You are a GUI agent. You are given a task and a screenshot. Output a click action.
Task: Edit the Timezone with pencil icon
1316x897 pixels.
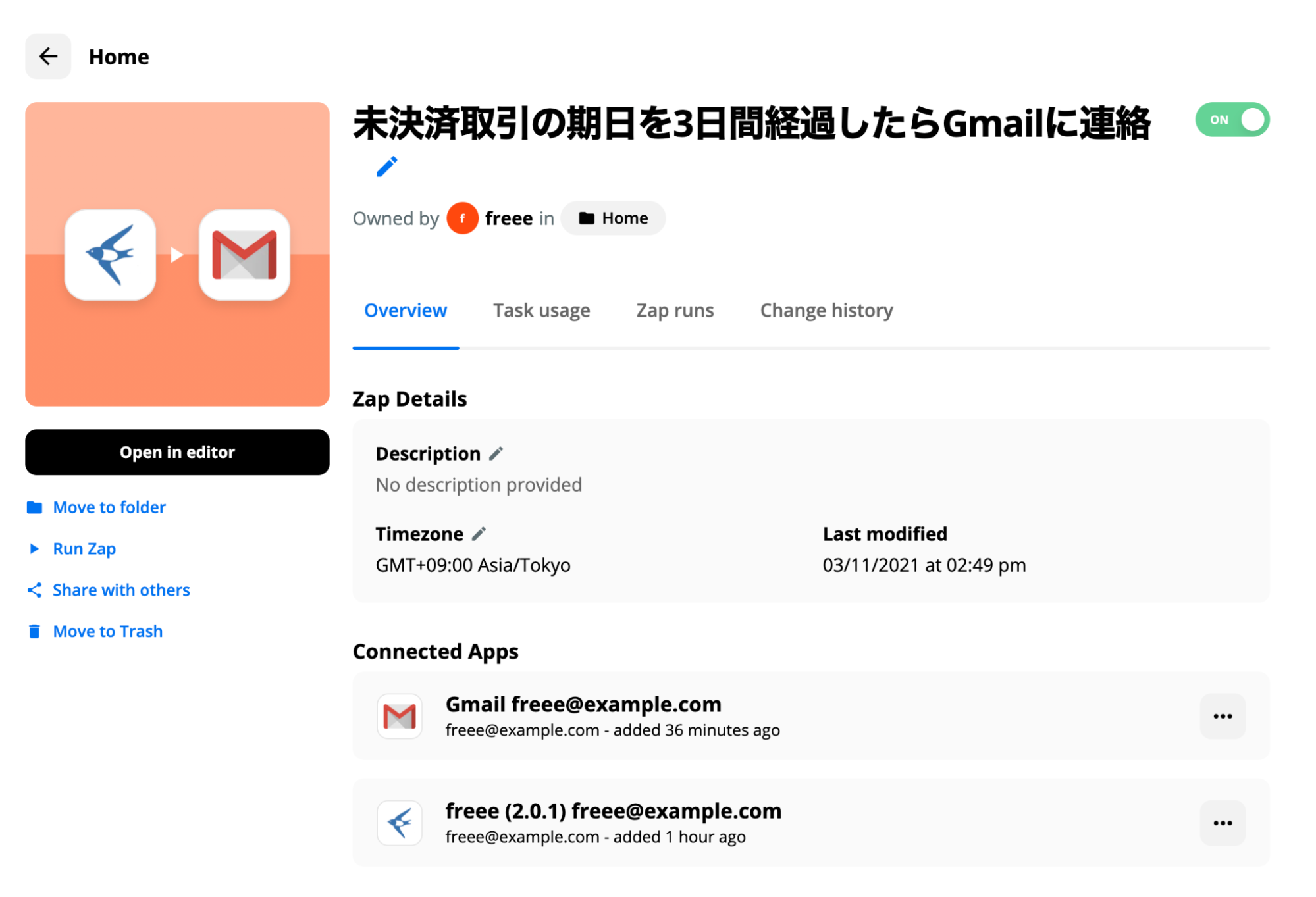(x=479, y=534)
